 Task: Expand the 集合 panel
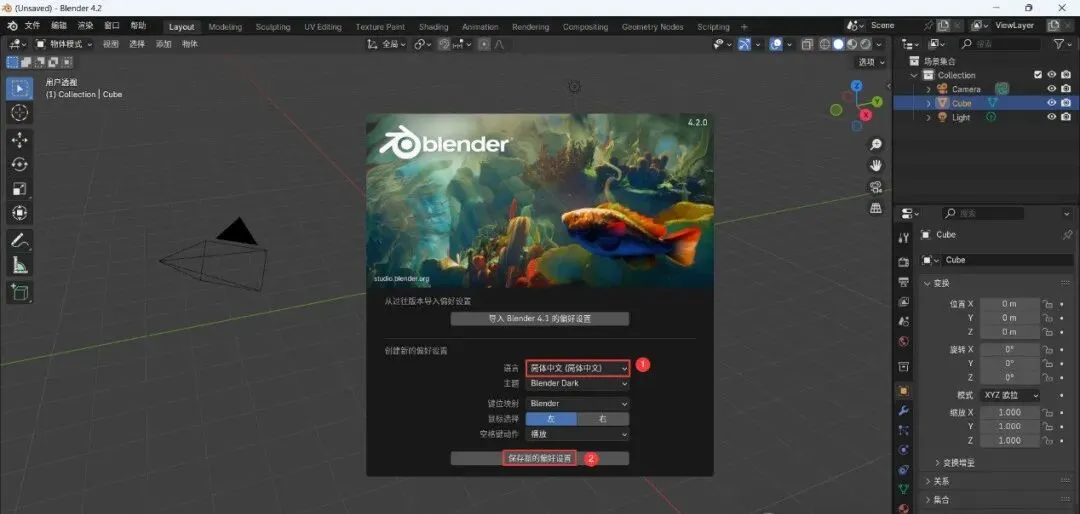(x=942, y=500)
